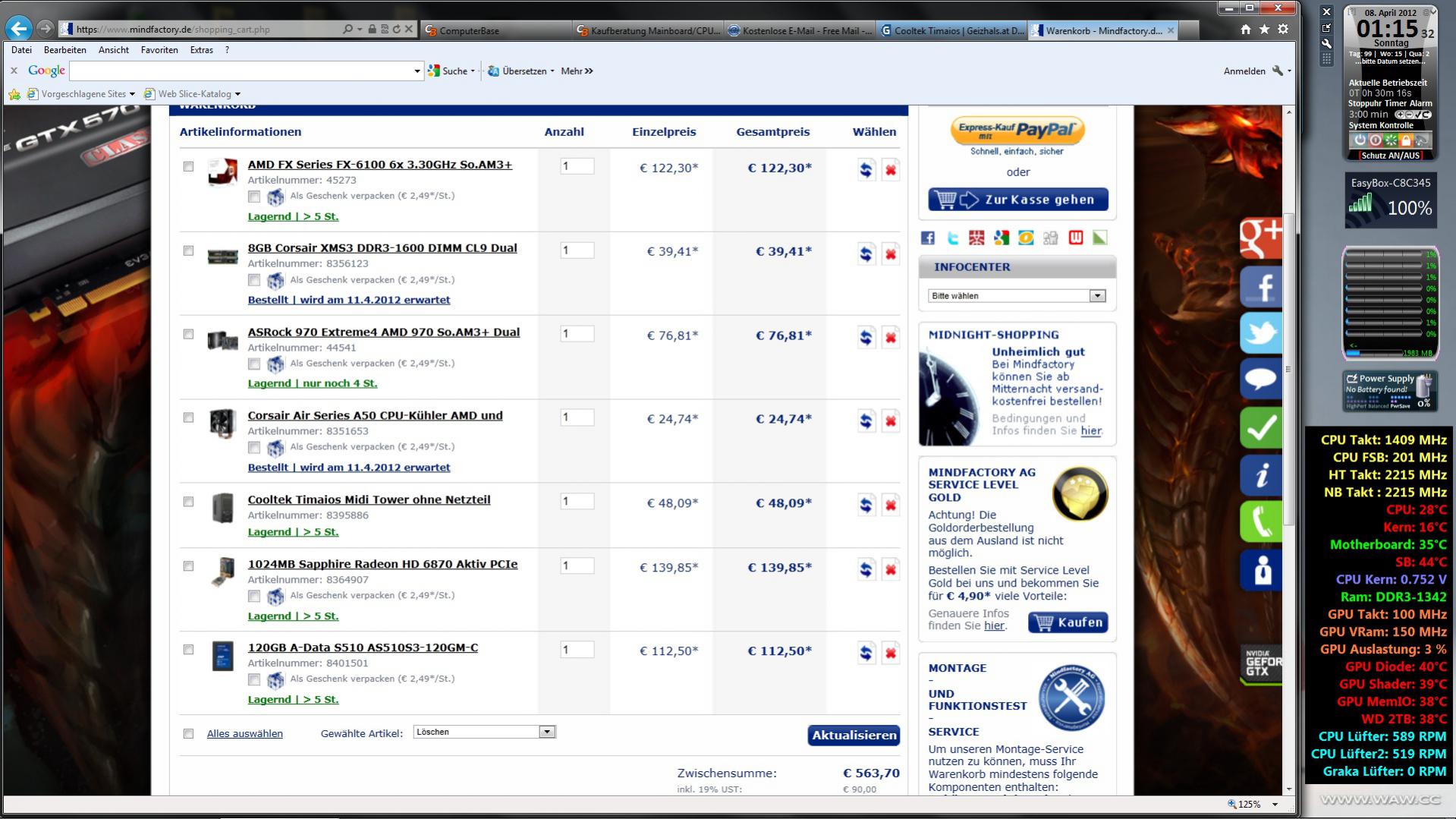Switch to the ComputerBase tab
The width and height of the screenshot is (1456, 819).
click(x=495, y=30)
